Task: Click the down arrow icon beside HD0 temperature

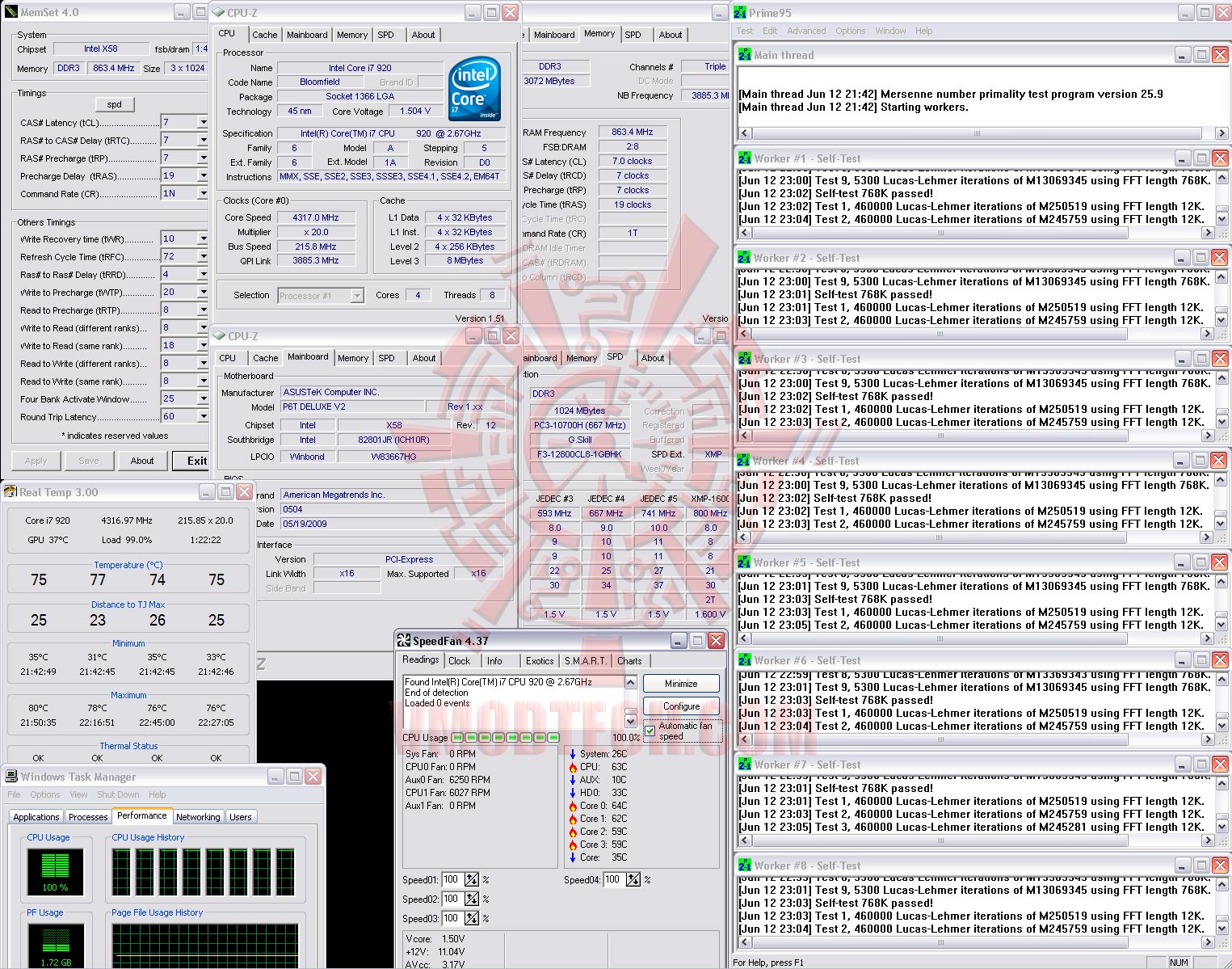Action: pyautogui.click(x=573, y=793)
